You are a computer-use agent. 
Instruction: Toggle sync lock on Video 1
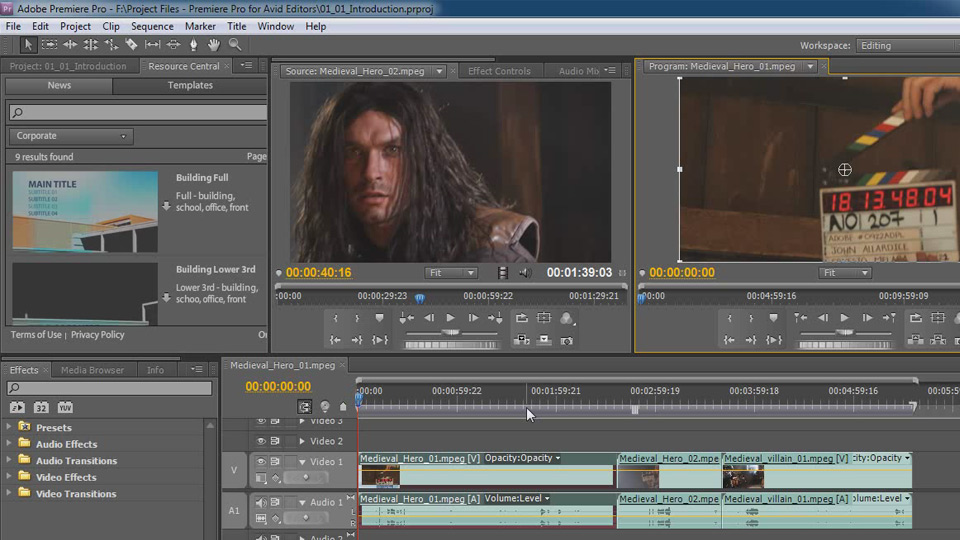275,461
